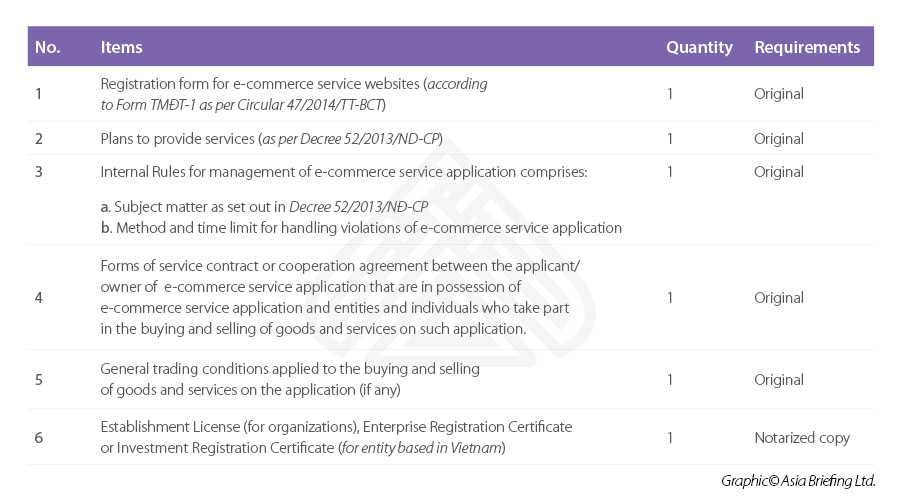Click the "No." column header
The image size is (900, 503).
pyautogui.click(x=47, y=47)
